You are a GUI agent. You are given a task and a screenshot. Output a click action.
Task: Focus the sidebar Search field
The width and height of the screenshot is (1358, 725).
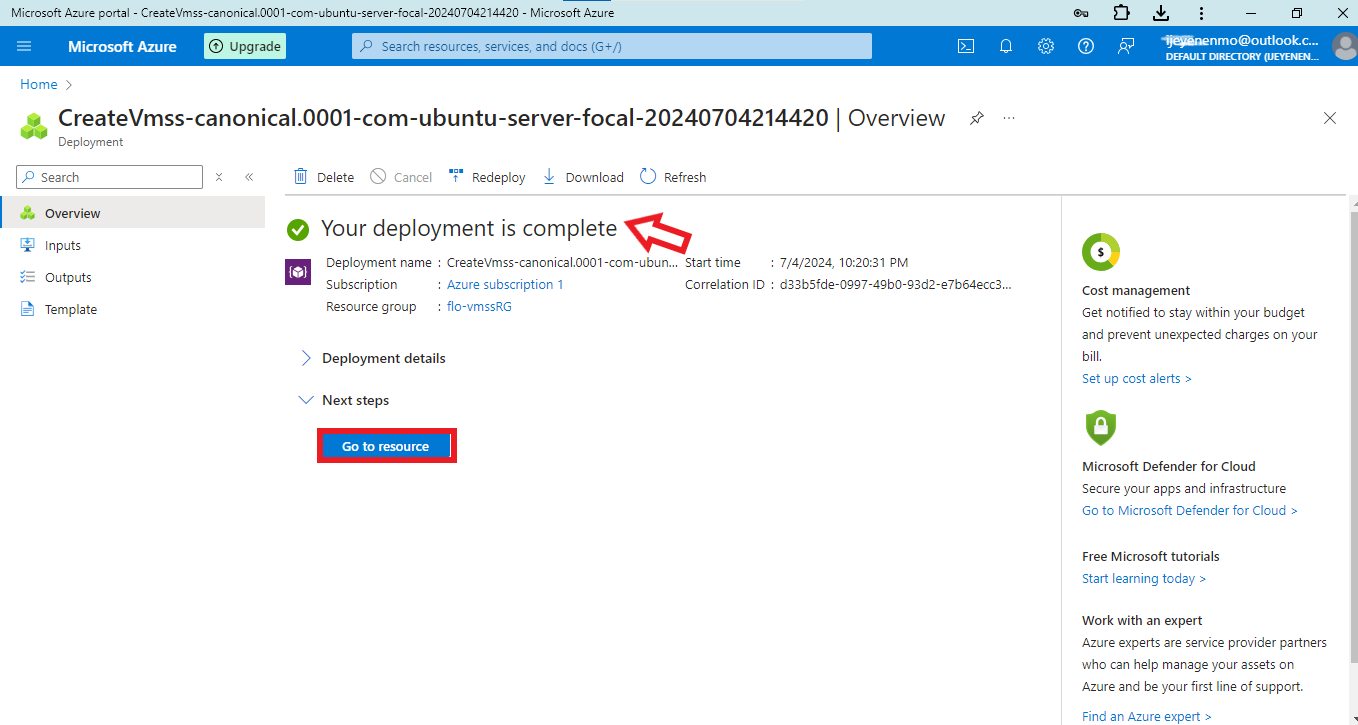[110, 177]
